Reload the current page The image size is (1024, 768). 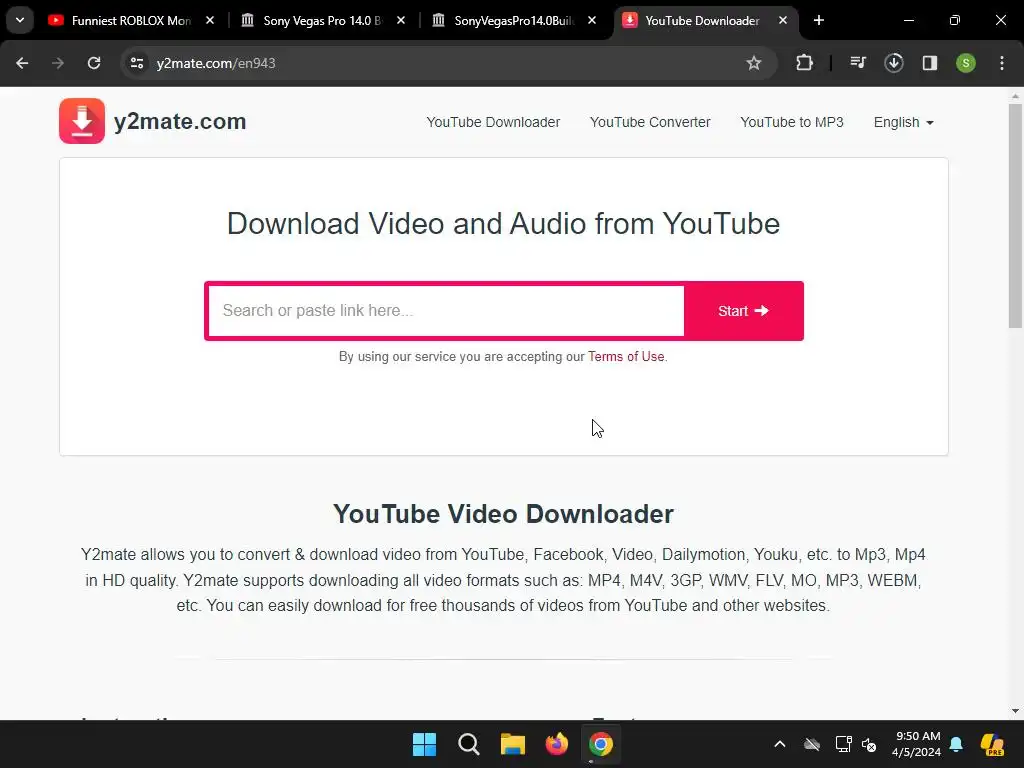[x=94, y=63]
